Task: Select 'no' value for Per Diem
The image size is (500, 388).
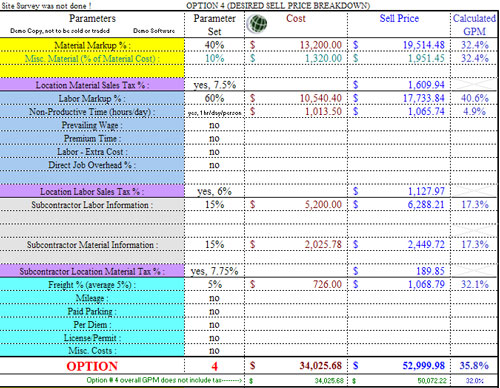Action: point(214,325)
